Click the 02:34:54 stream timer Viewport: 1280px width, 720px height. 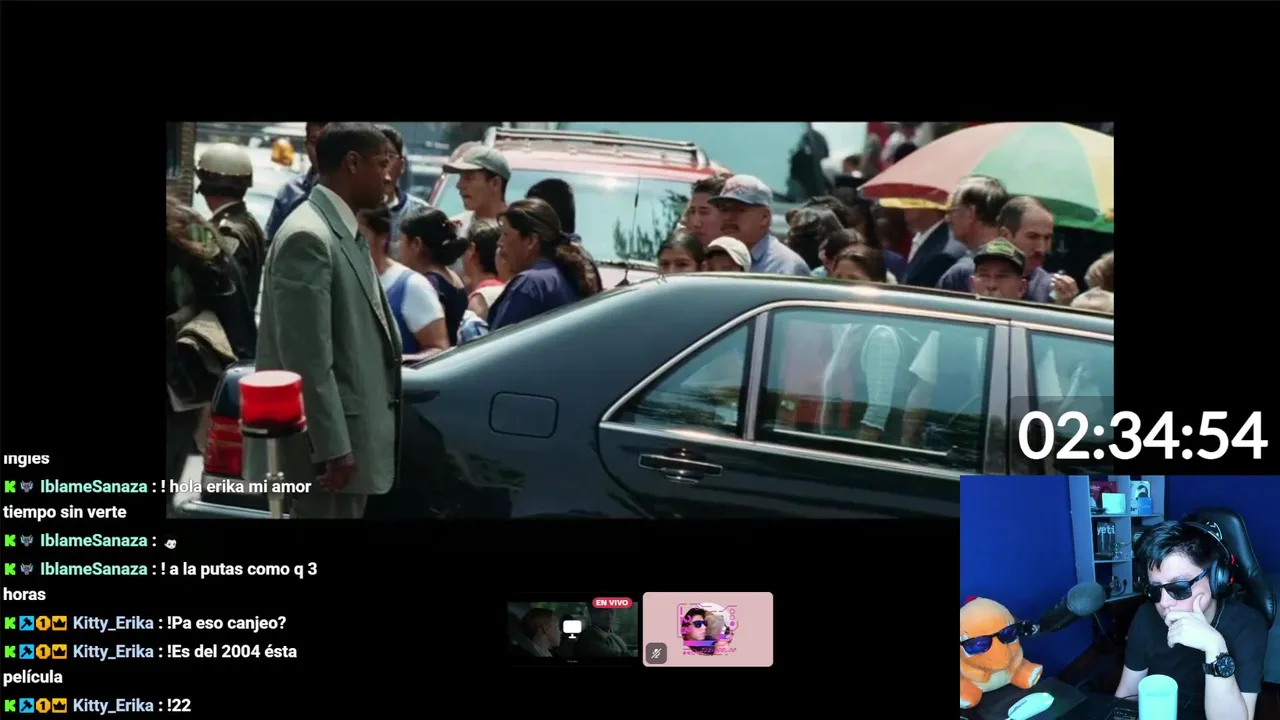[x=1142, y=437]
